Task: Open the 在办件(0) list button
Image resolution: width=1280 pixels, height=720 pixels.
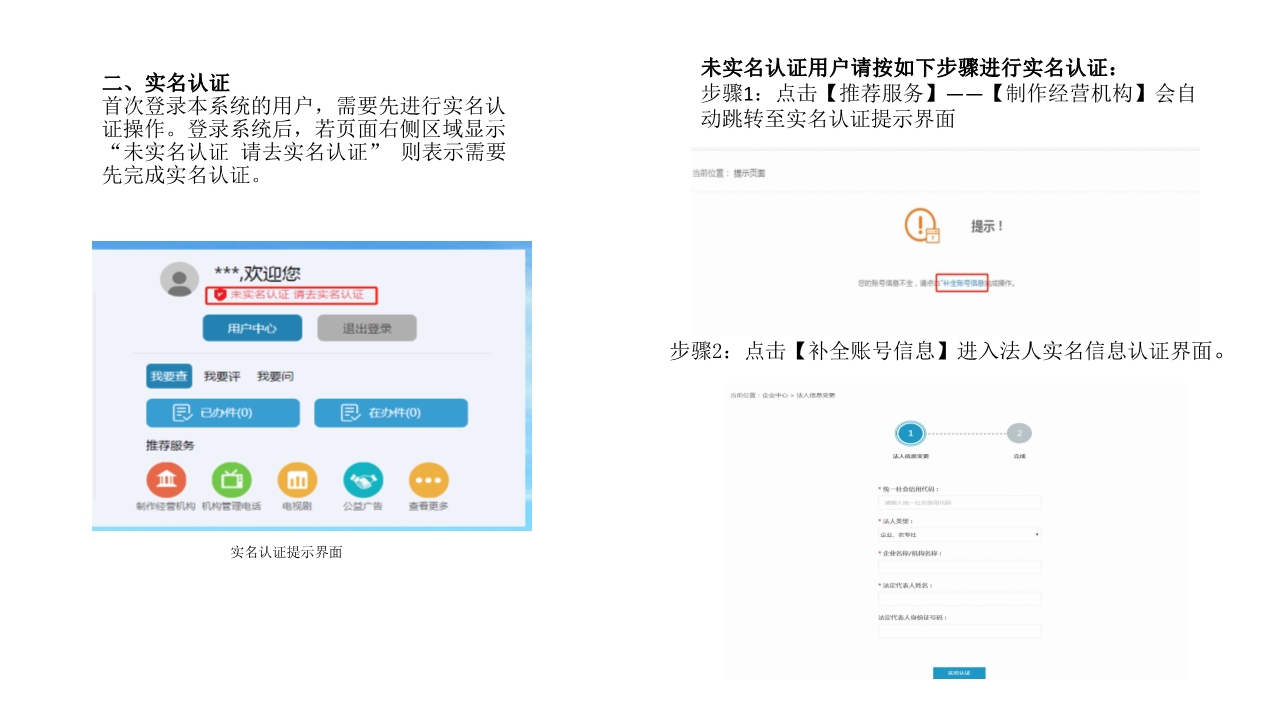Action: 391,413
